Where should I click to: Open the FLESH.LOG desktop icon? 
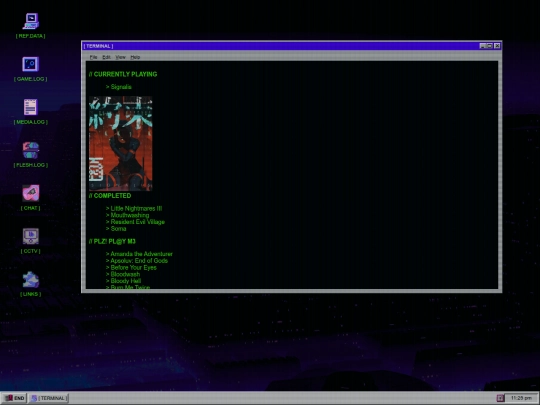coord(31,155)
